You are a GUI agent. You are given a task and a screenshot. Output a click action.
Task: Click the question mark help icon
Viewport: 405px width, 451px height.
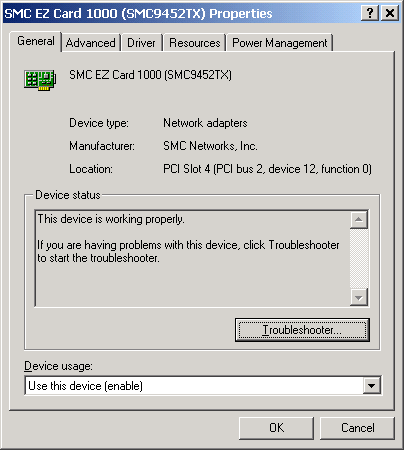(x=370, y=13)
